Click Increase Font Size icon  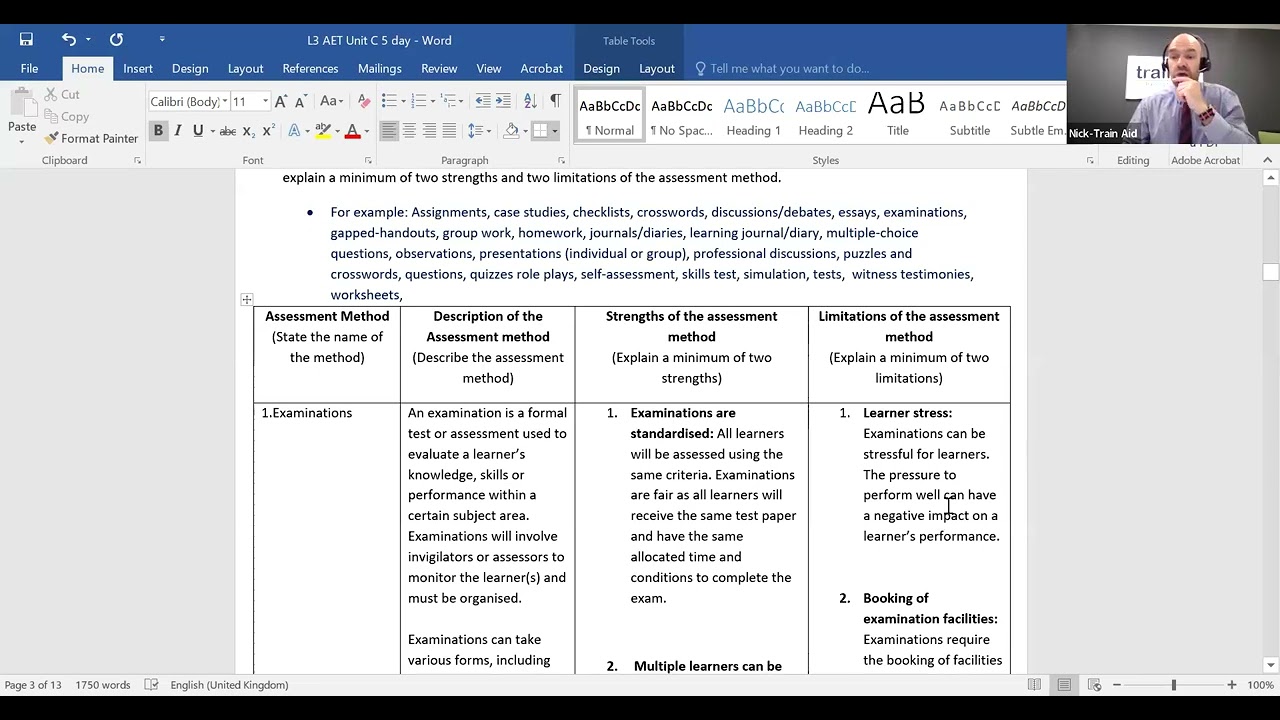(x=281, y=101)
